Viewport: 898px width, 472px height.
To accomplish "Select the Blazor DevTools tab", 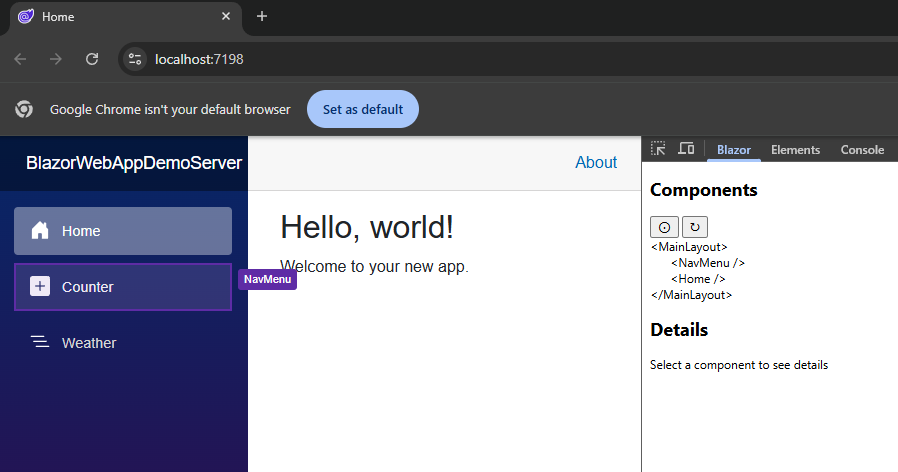I will pyautogui.click(x=734, y=150).
